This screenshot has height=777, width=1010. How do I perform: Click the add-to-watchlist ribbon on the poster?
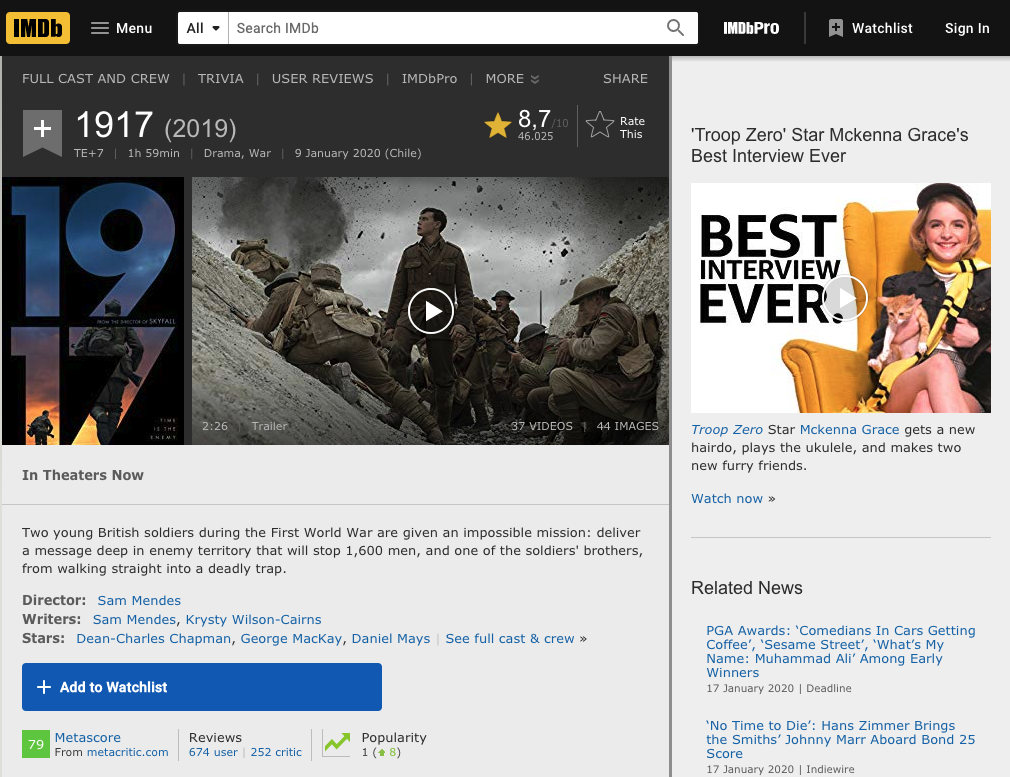(42, 129)
